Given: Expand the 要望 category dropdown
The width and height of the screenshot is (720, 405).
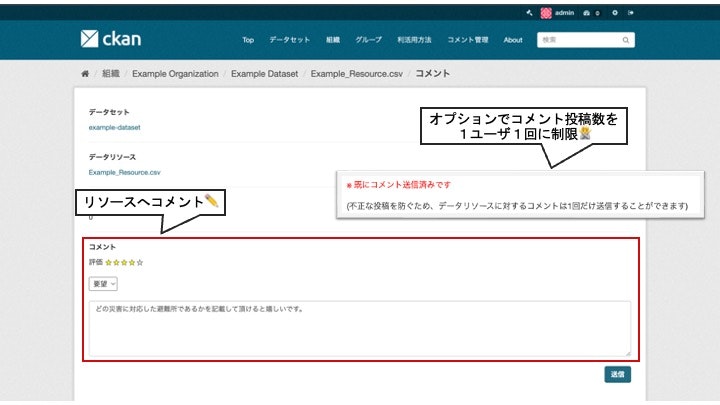Looking at the screenshot, I should [103, 284].
